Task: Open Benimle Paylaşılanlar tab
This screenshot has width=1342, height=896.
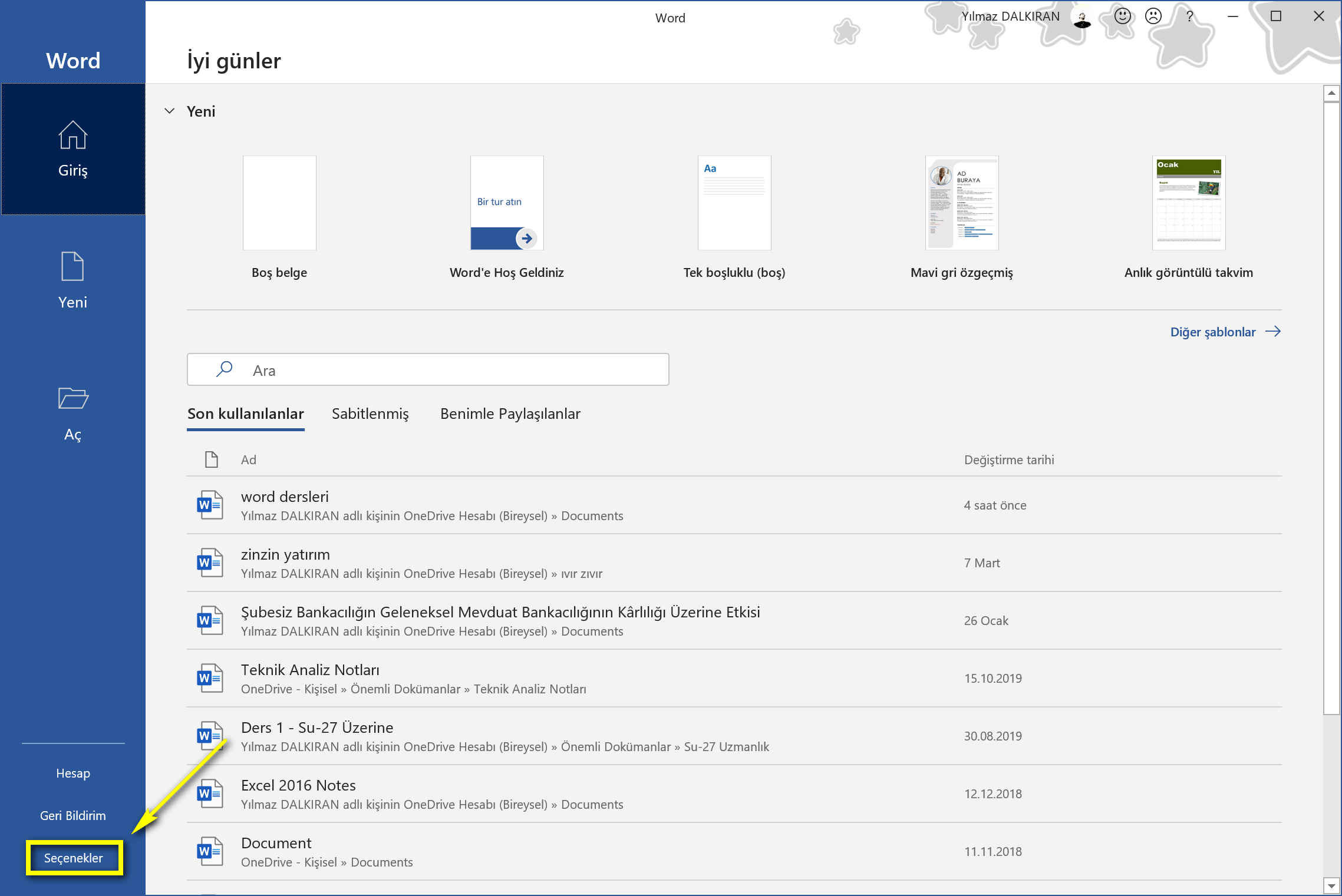Action: coord(510,414)
